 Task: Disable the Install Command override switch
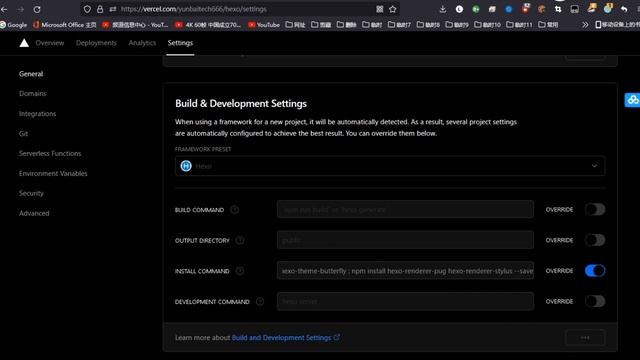595,271
